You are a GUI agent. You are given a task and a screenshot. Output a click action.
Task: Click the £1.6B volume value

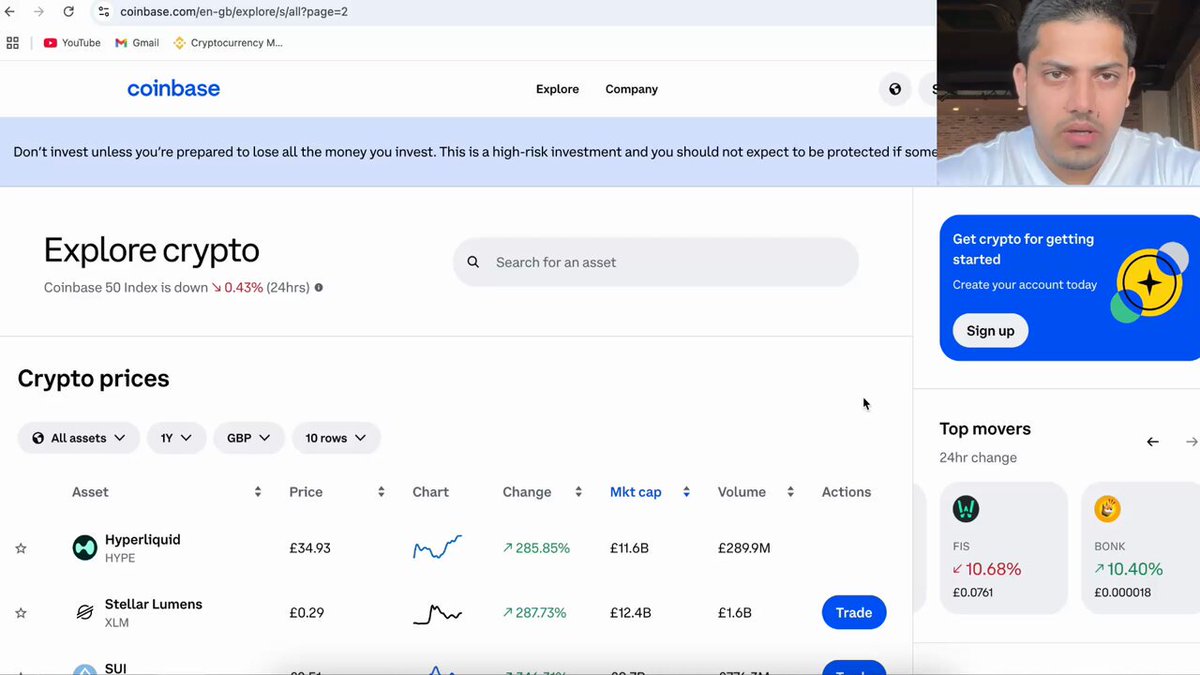click(735, 613)
